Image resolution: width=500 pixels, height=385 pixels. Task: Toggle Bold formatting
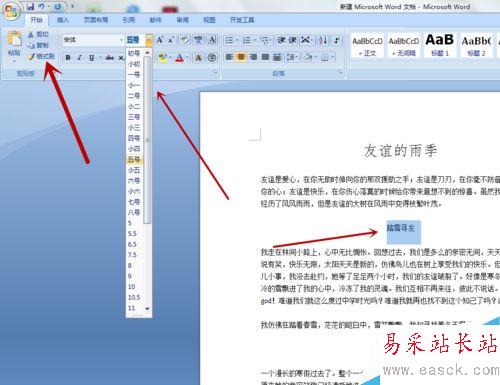[x=68, y=57]
